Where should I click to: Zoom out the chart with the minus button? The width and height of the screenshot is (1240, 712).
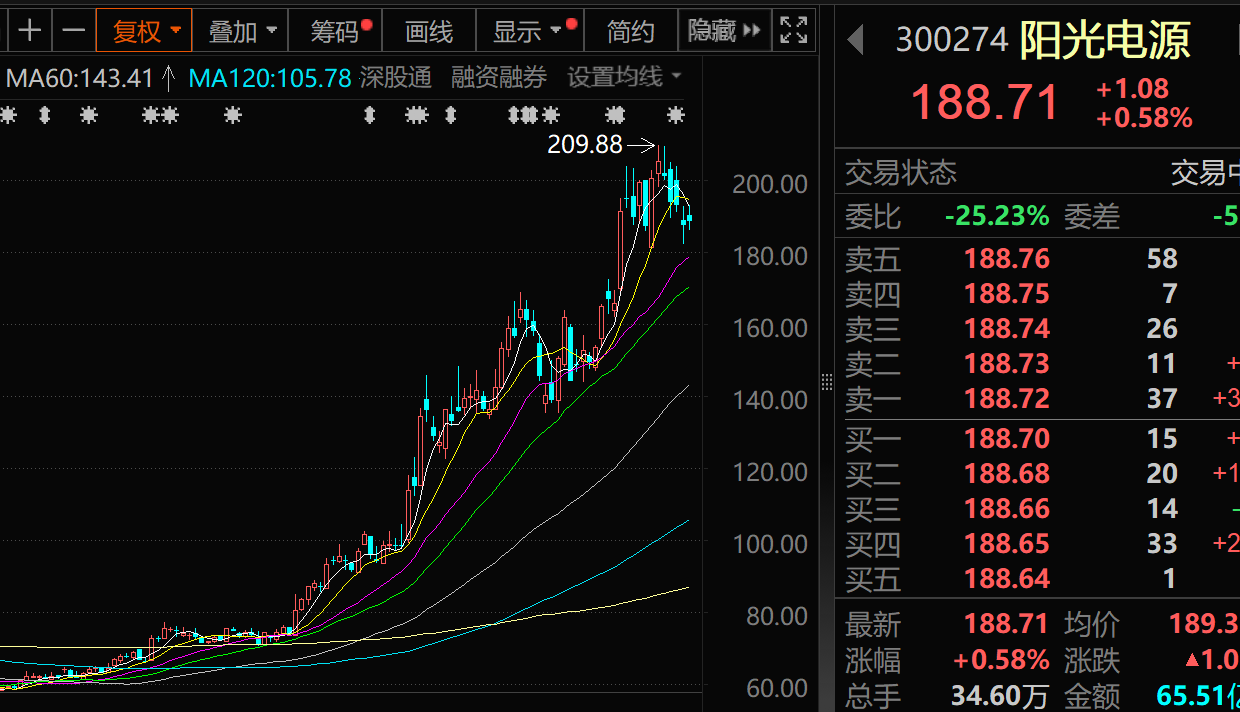(73, 30)
